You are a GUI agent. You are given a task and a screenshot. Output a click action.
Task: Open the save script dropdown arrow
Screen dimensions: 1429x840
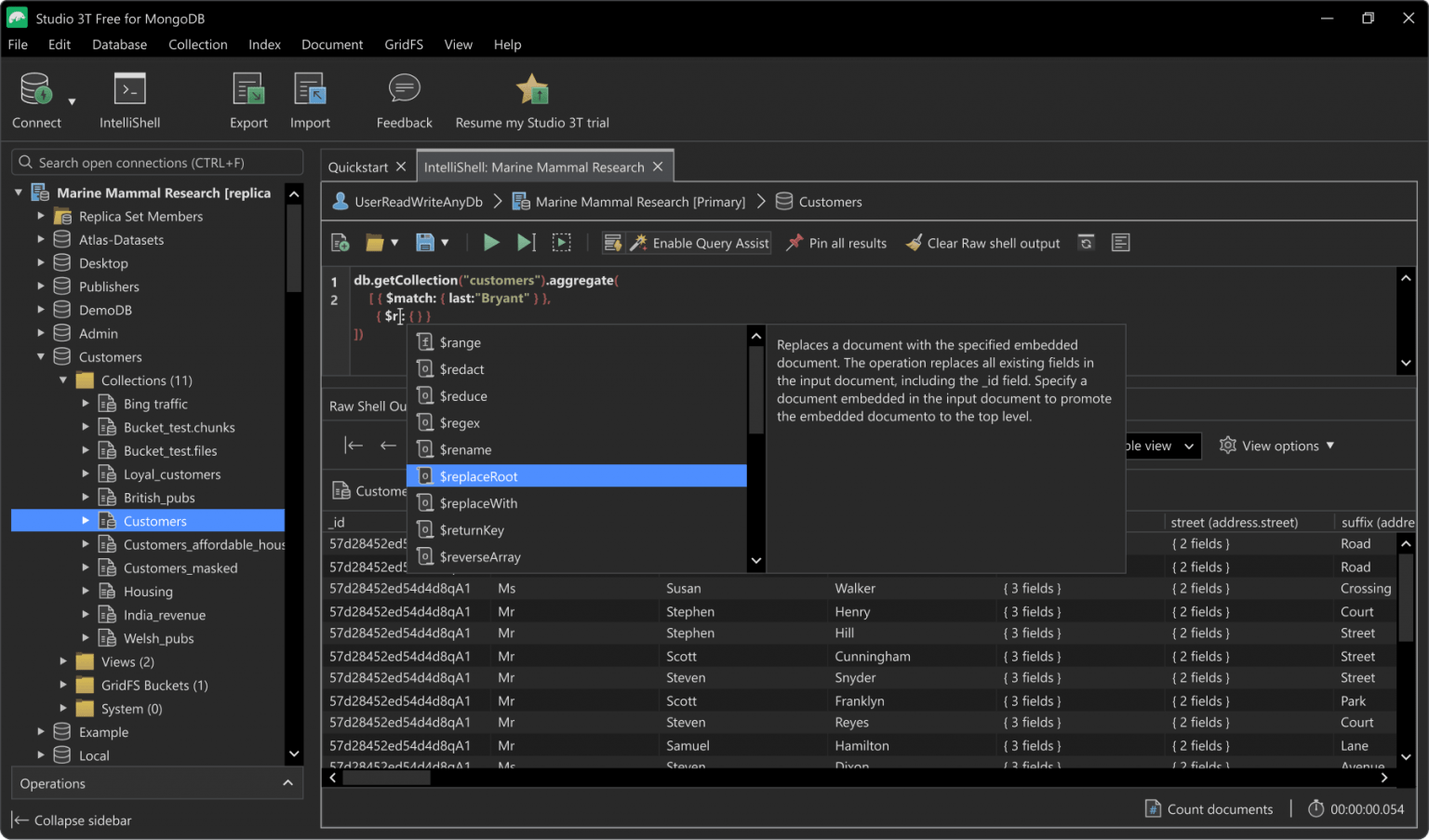(x=445, y=242)
